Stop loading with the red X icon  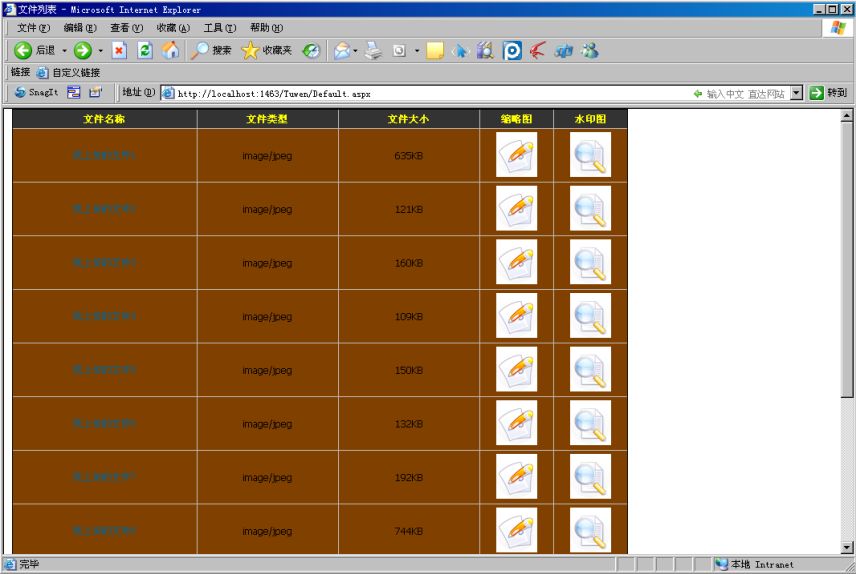click(119, 50)
